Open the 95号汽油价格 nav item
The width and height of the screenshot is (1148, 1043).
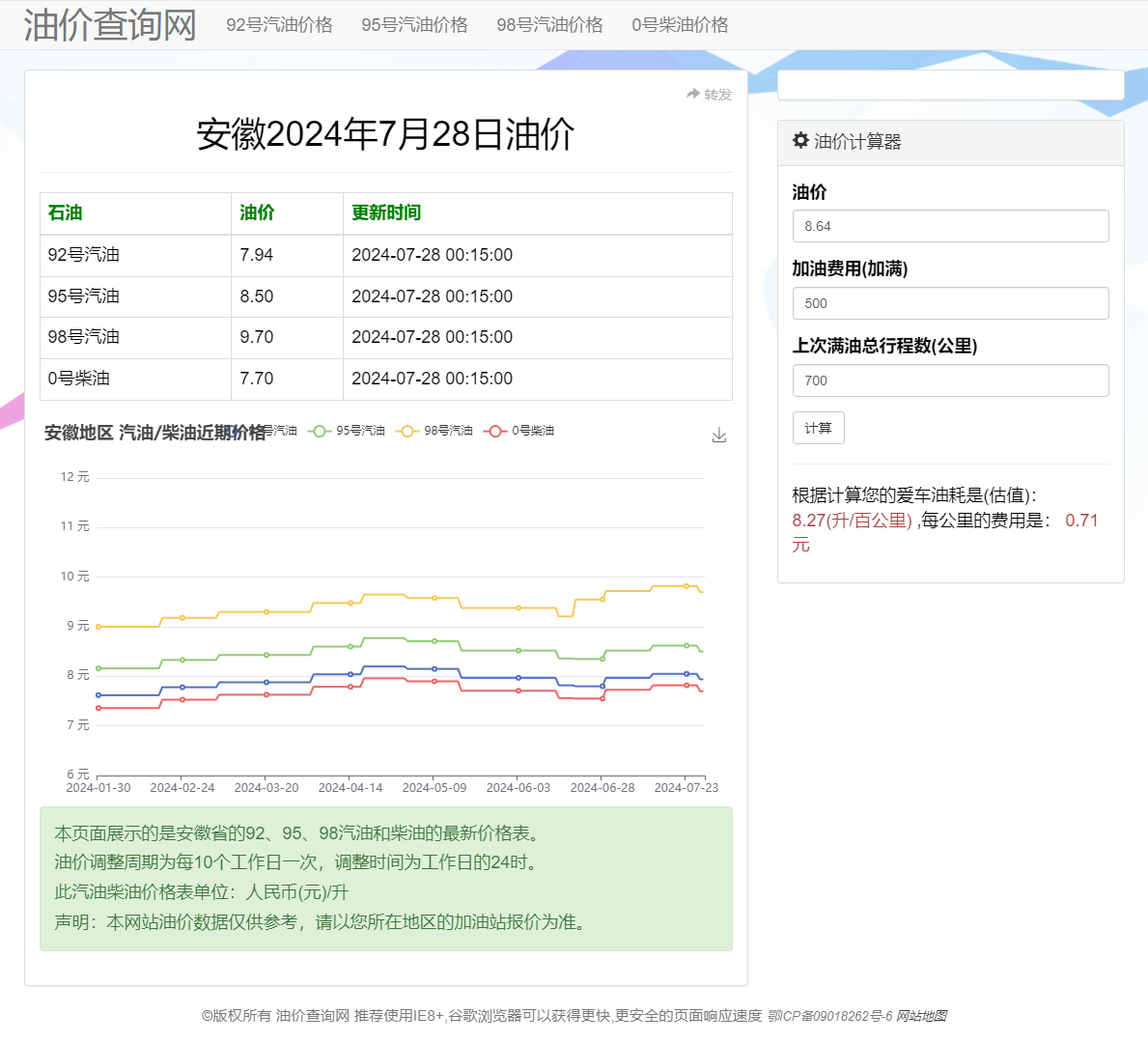[414, 25]
